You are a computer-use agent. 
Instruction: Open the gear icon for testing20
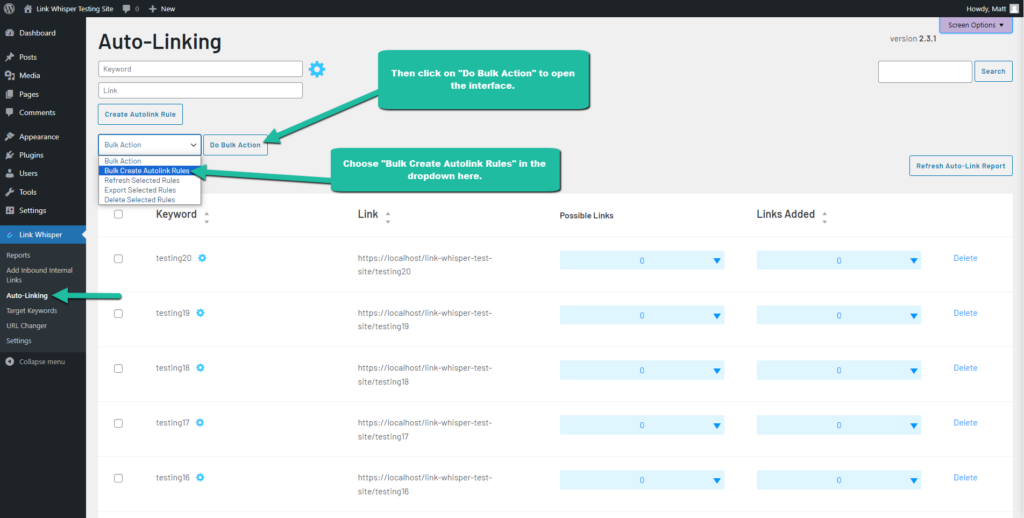click(x=202, y=258)
